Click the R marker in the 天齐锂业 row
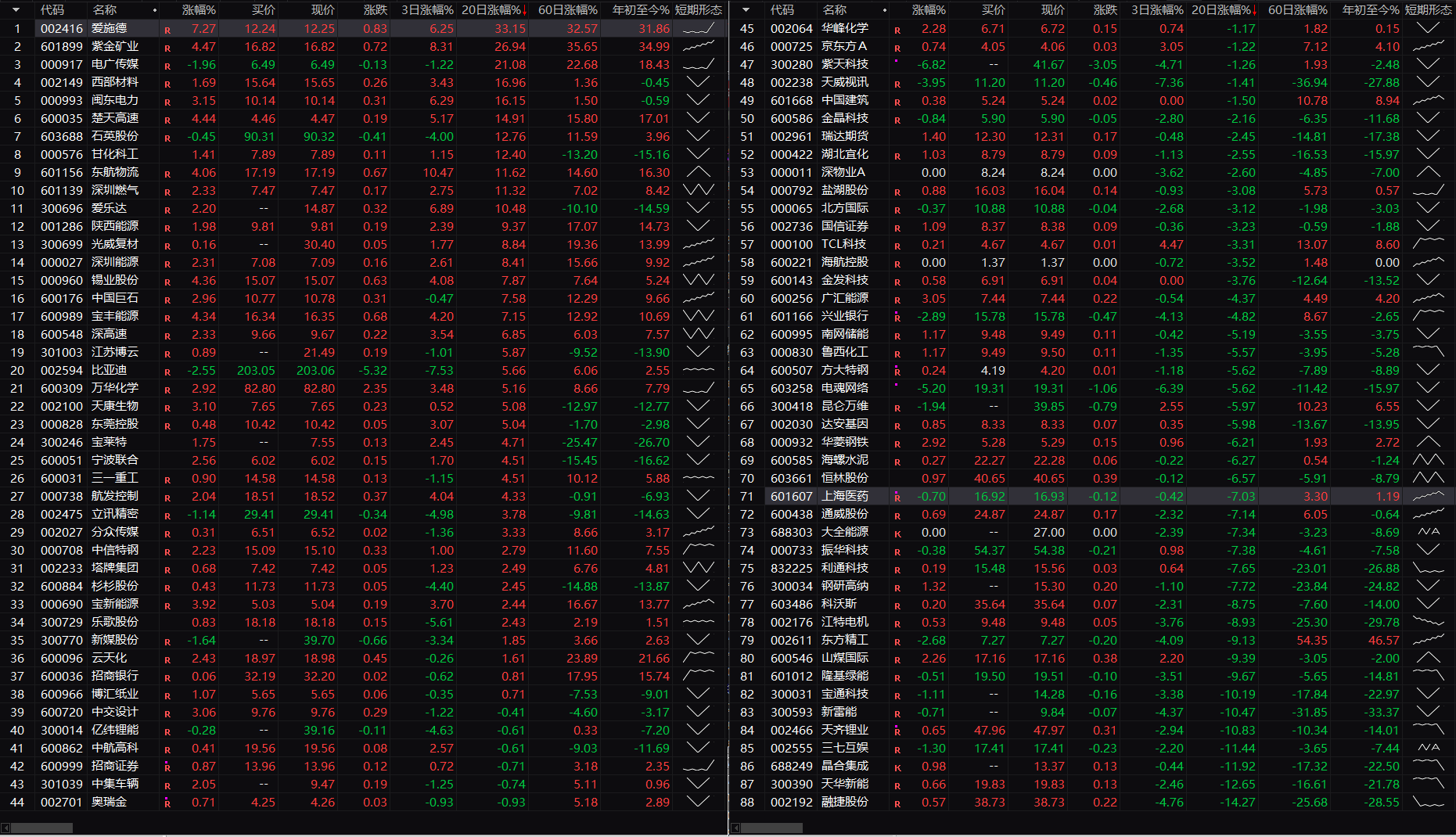 coord(897,731)
